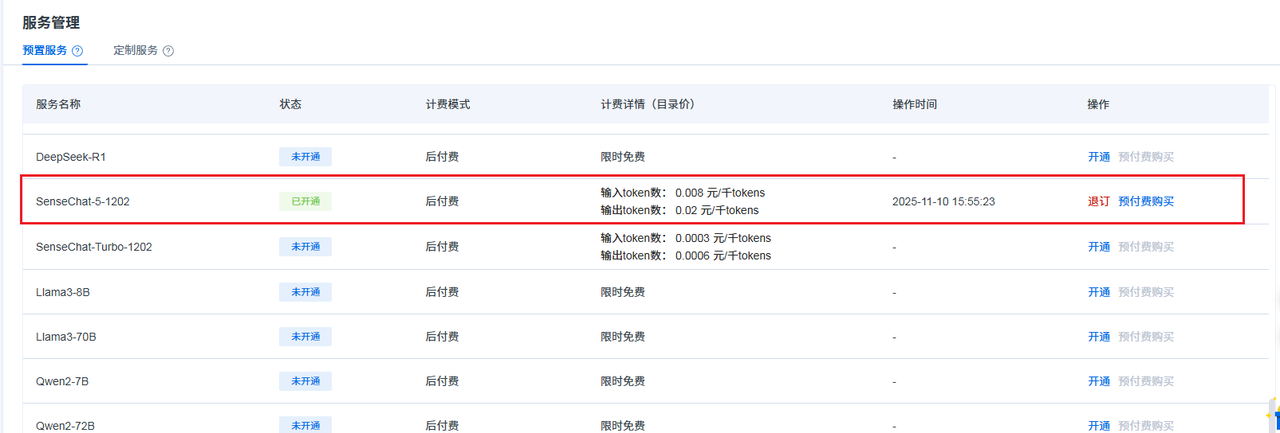Click 未开通 status badge for DeepSeek-R1
The width and height of the screenshot is (1280, 433).
point(305,157)
